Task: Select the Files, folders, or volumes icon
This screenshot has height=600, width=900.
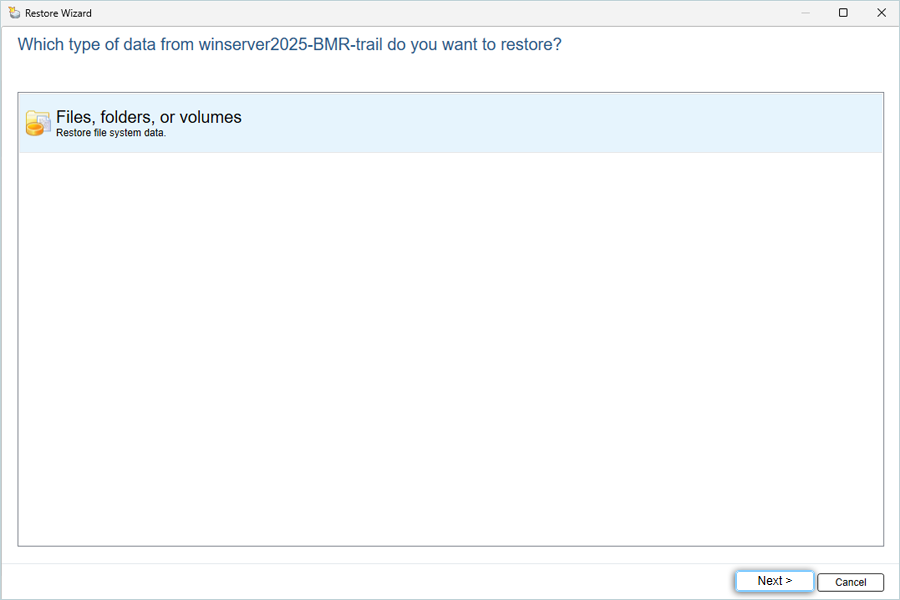Action: [38, 123]
